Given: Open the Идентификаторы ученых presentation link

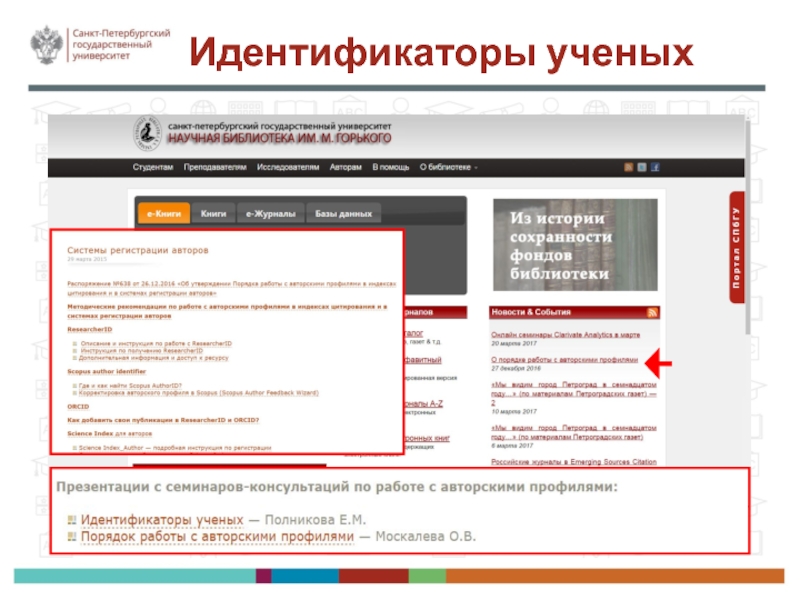Looking at the screenshot, I should [162, 520].
